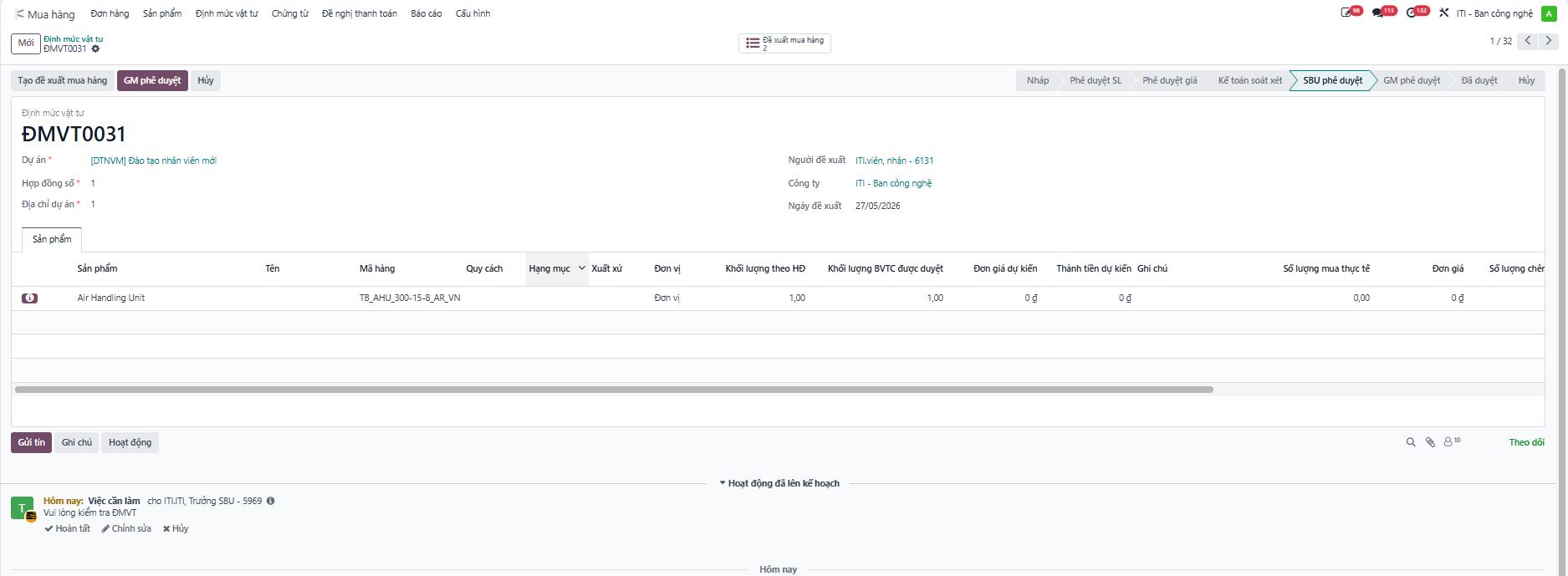1568x576 pixels.
Task: Click the horizontal scrollbar under product table
Action: pyautogui.click(x=614, y=390)
